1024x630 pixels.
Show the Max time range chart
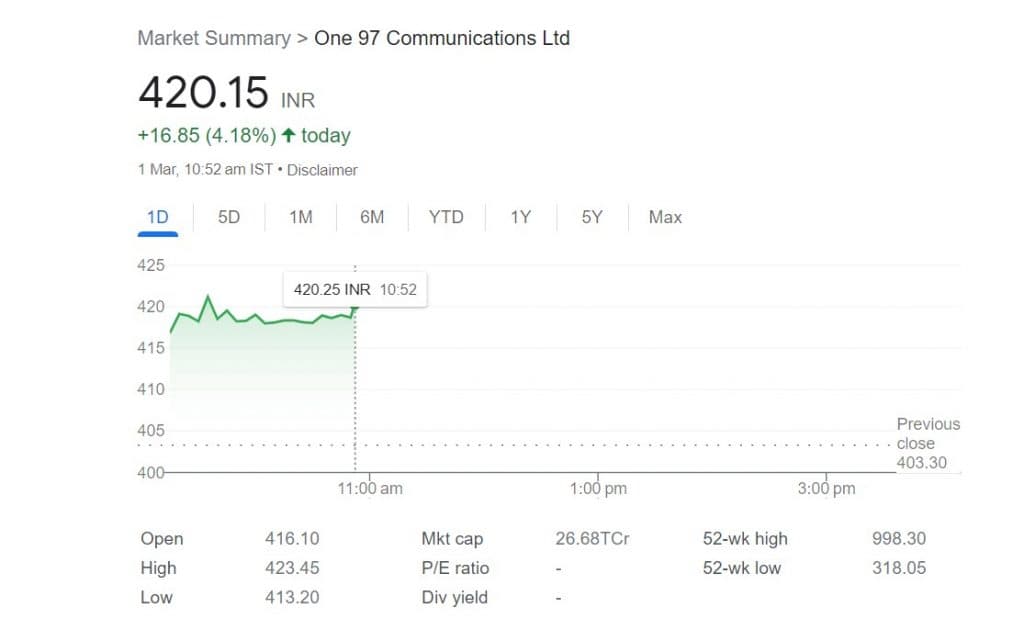tap(665, 217)
